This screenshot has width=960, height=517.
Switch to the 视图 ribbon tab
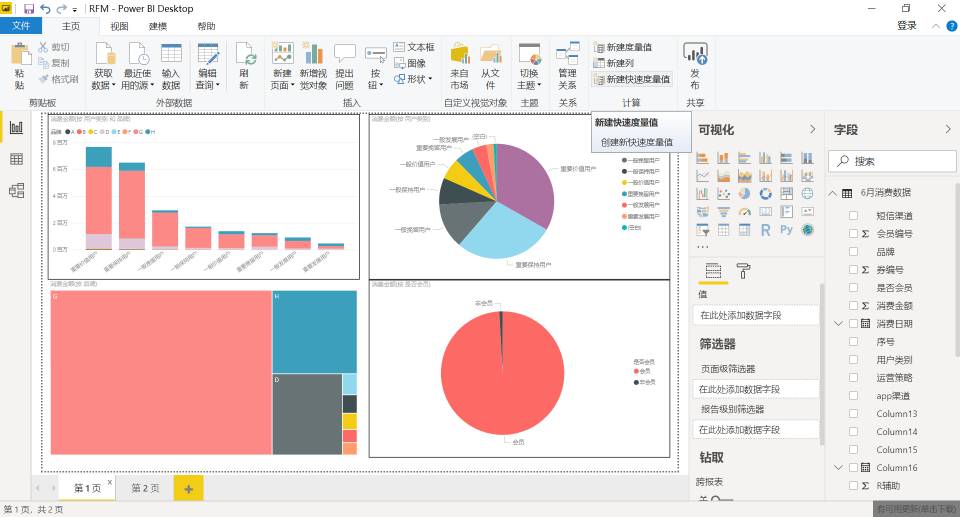[x=119, y=26]
